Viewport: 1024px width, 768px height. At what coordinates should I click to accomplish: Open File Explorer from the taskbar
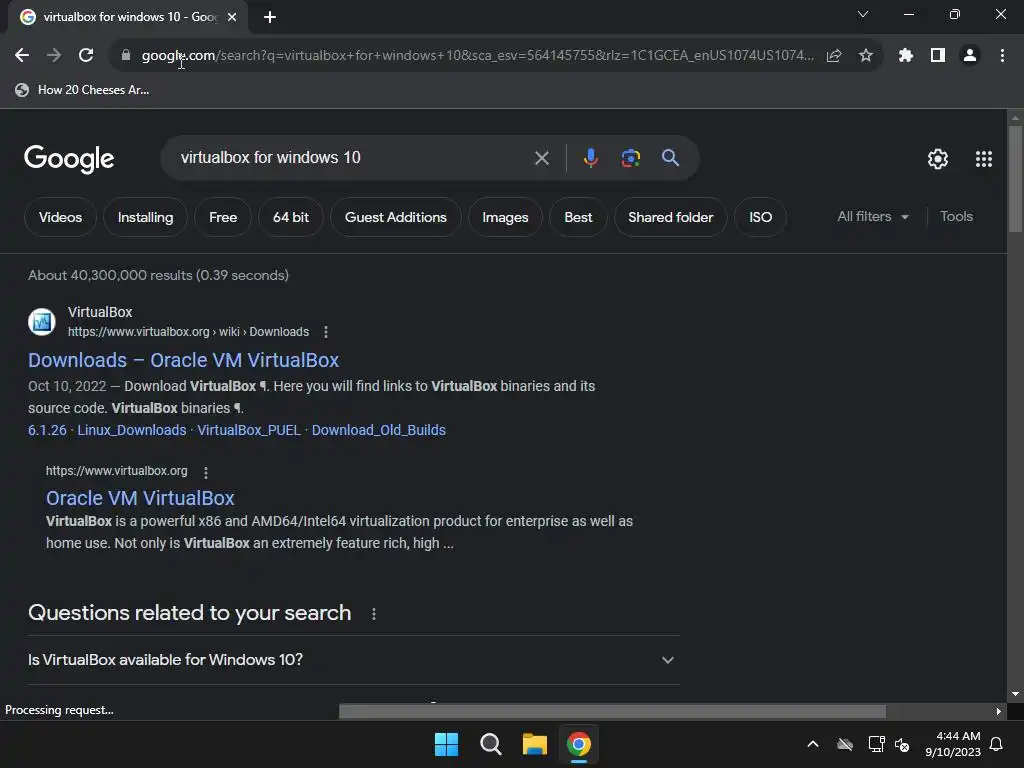pyautogui.click(x=534, y=744)
